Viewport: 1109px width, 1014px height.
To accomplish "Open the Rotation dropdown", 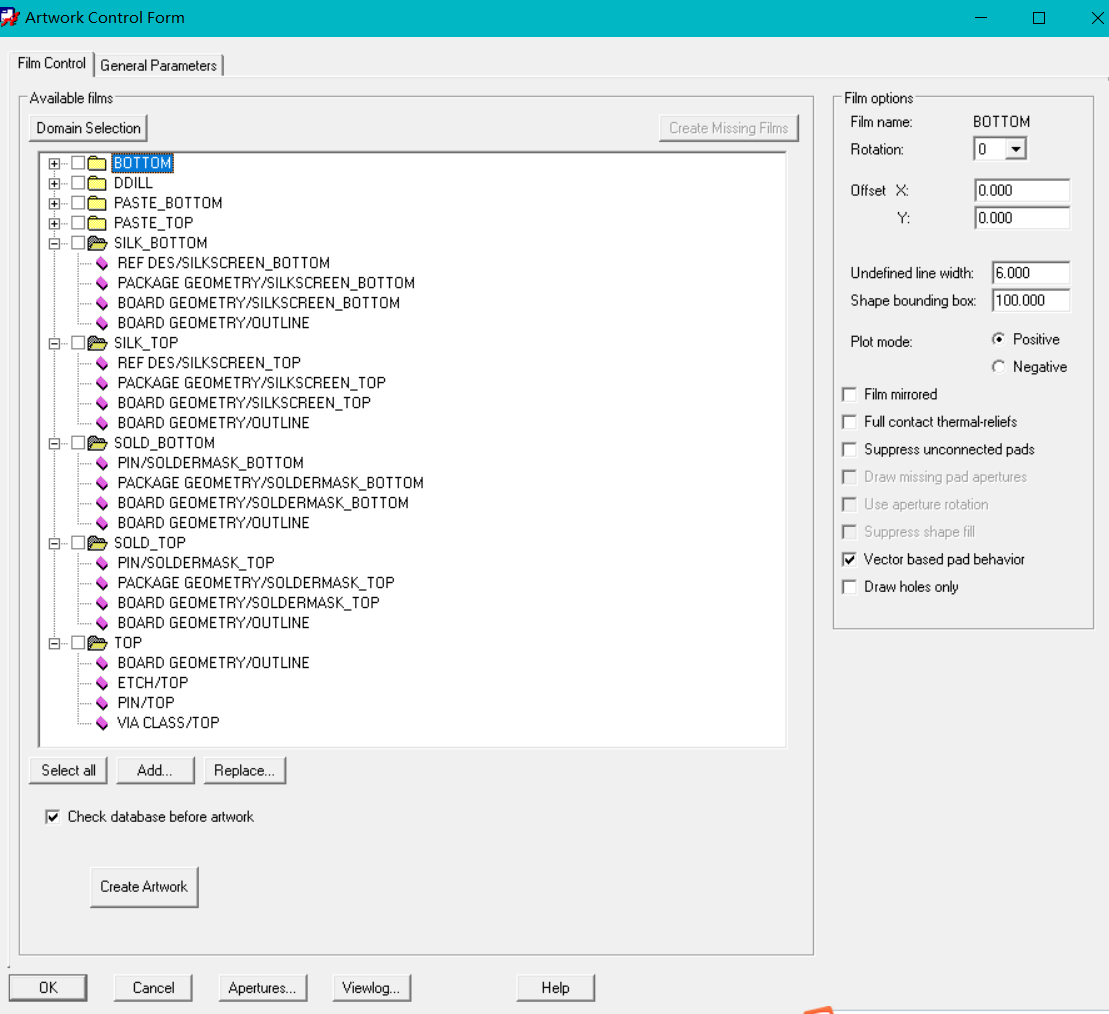I will [x=1016, y=149].
